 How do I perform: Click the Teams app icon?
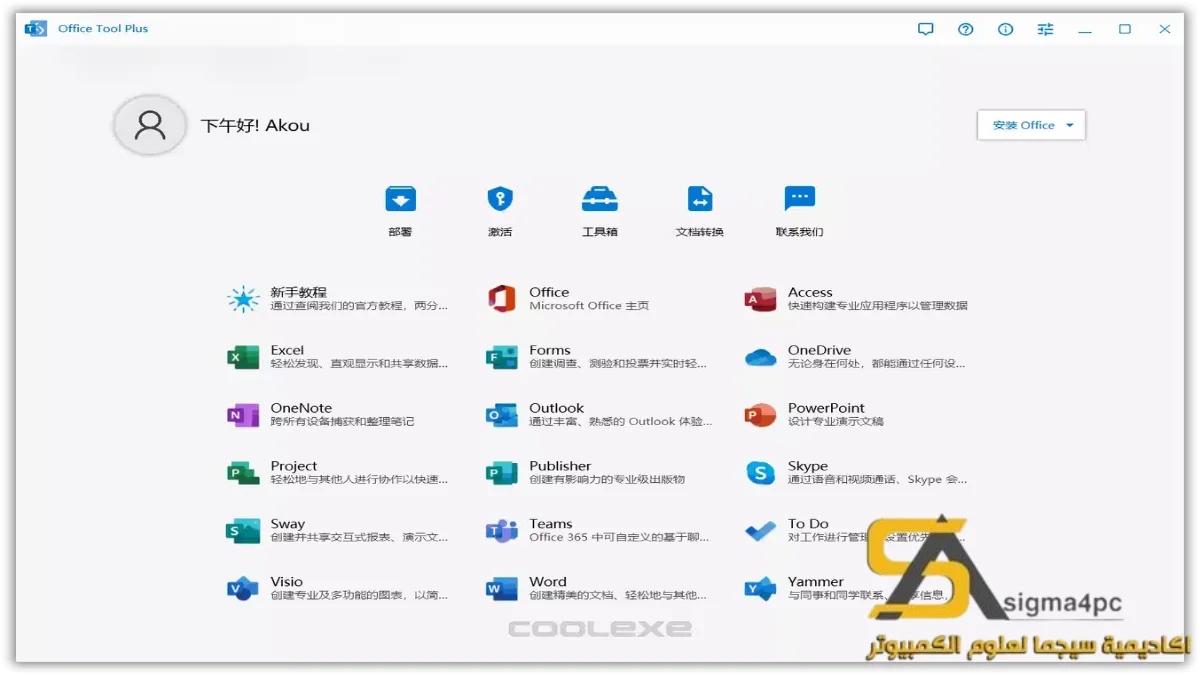tap(501, 531)
